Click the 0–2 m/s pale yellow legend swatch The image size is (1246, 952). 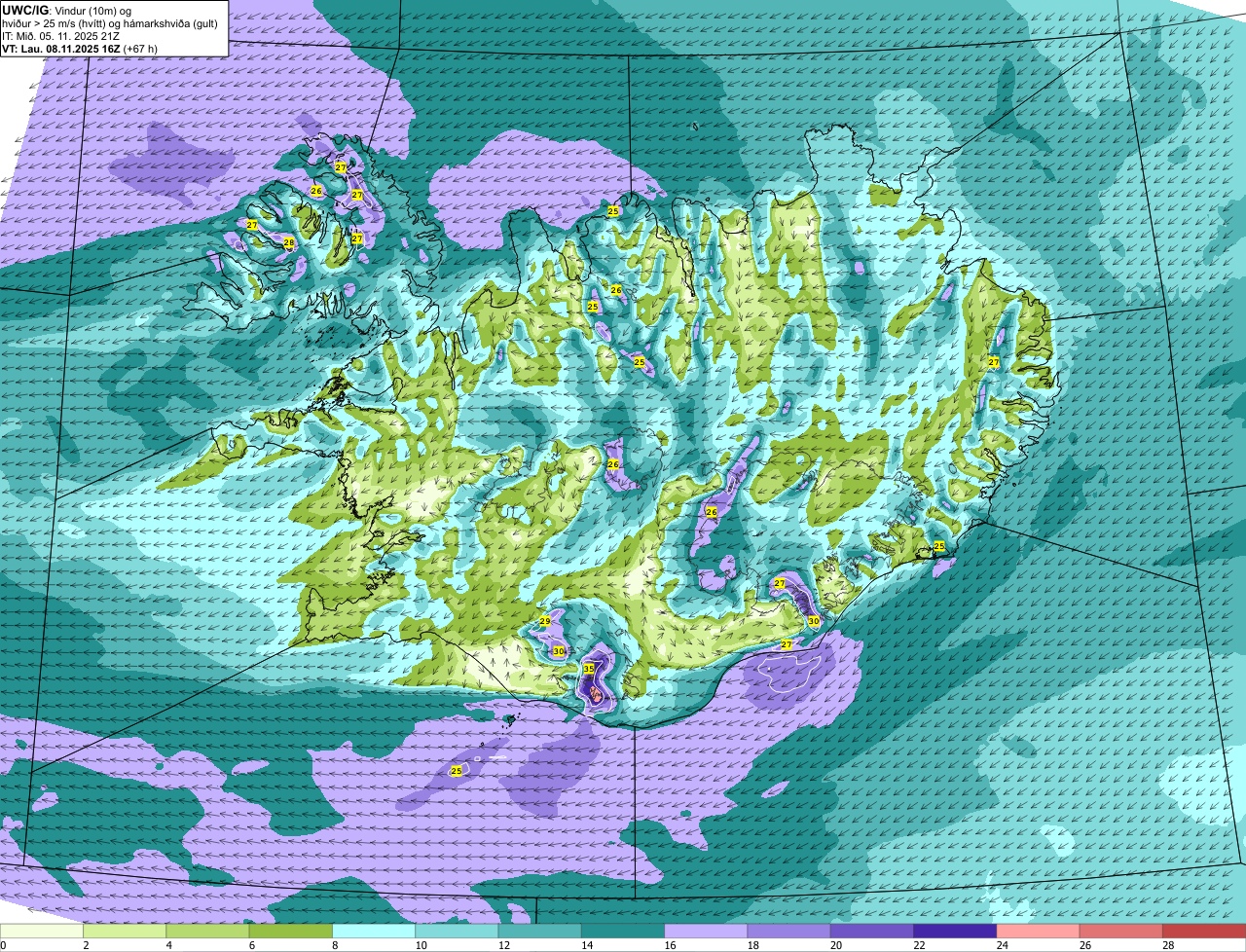pyautogui.click(x=41, y=932)
